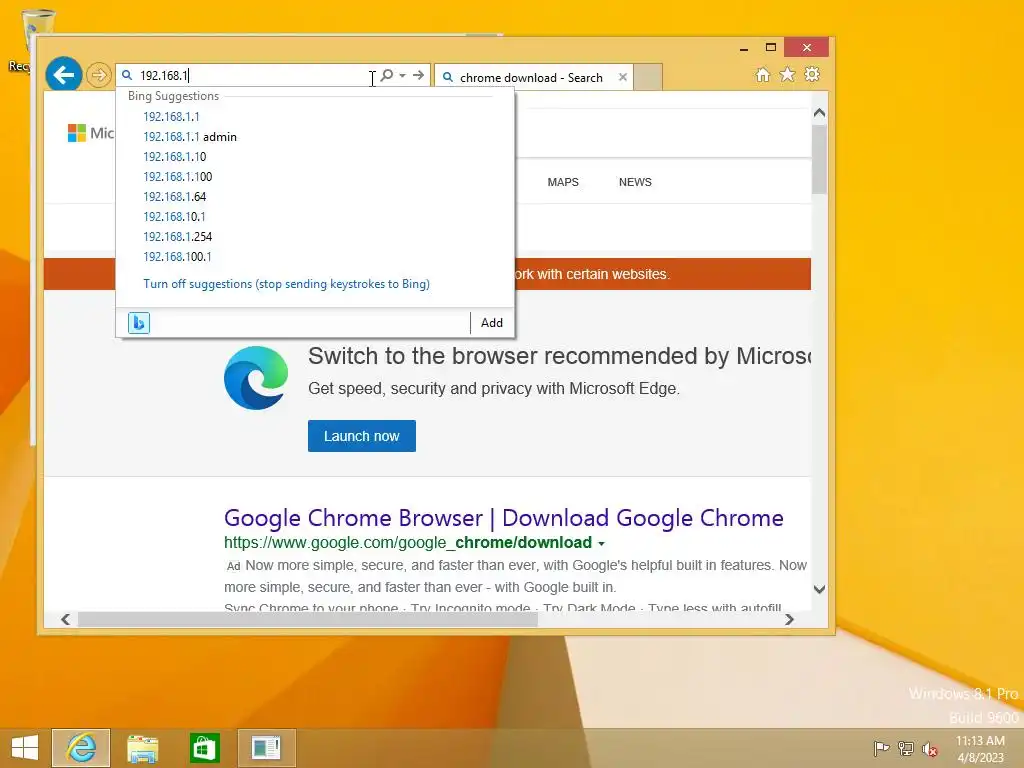Choose suggestion 192.168.1.1
Screen dimensions: 1024x768
coord(171,116)
